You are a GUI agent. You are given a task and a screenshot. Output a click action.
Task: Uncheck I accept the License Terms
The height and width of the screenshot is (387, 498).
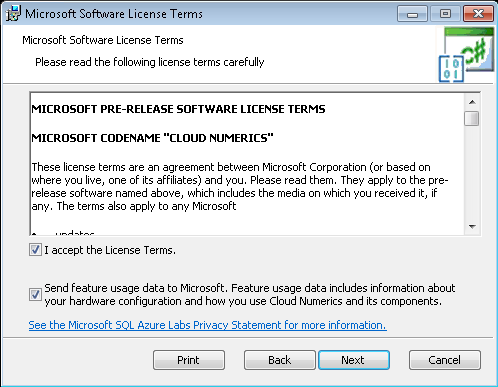pyautogui.click(x=35, y=250)
